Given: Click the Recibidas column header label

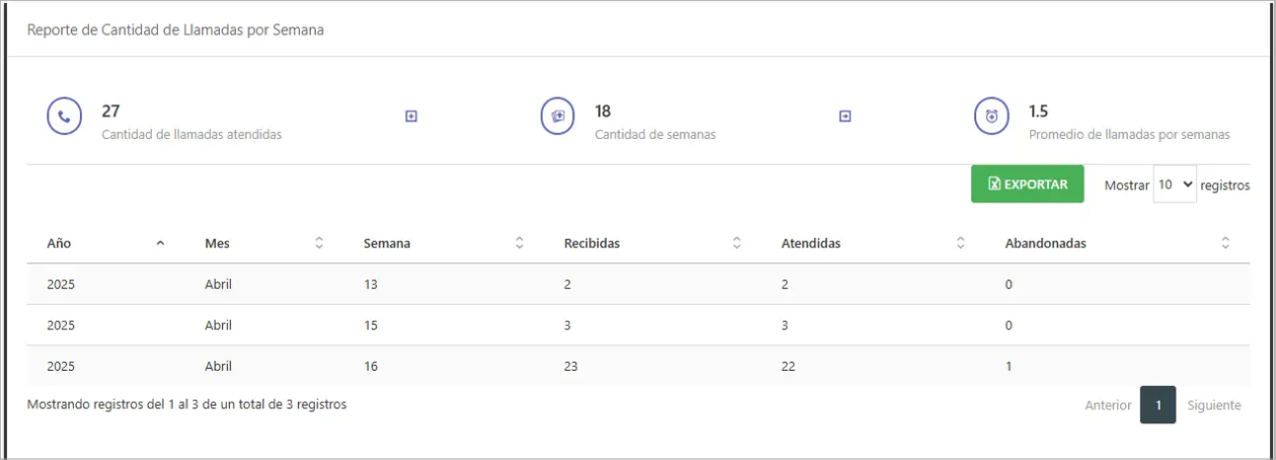Looking at the screenshot, I should click(x=592, y=243).
